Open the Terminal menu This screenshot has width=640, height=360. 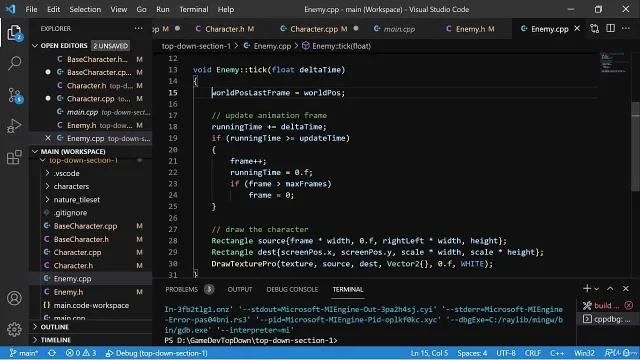(x=193, y=9)
